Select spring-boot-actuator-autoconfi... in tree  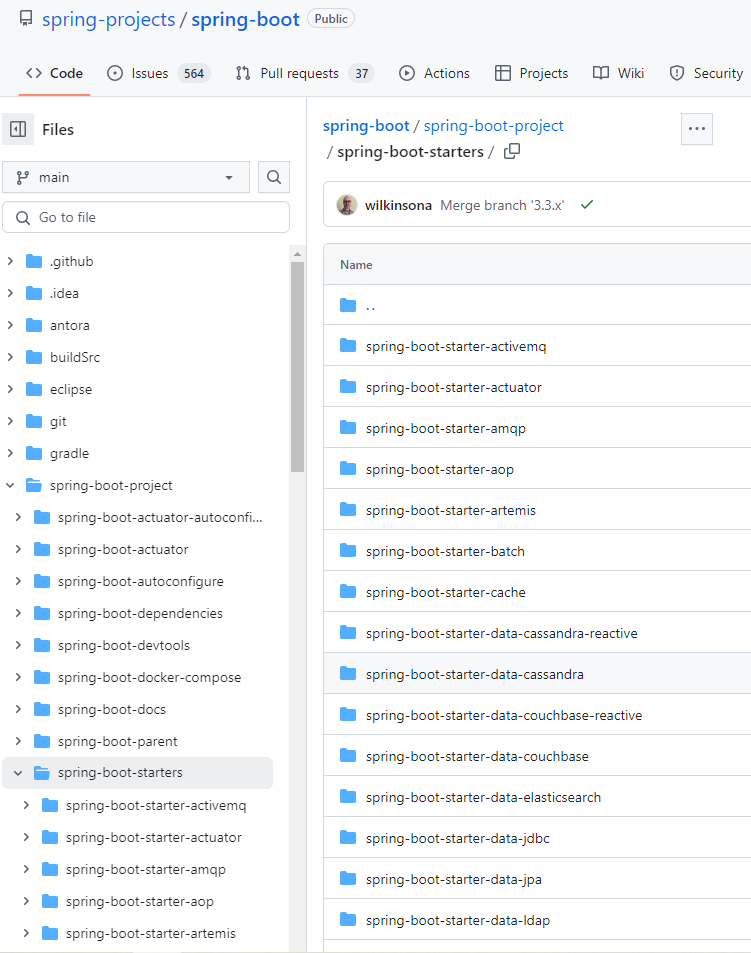(x=160, y=517)
